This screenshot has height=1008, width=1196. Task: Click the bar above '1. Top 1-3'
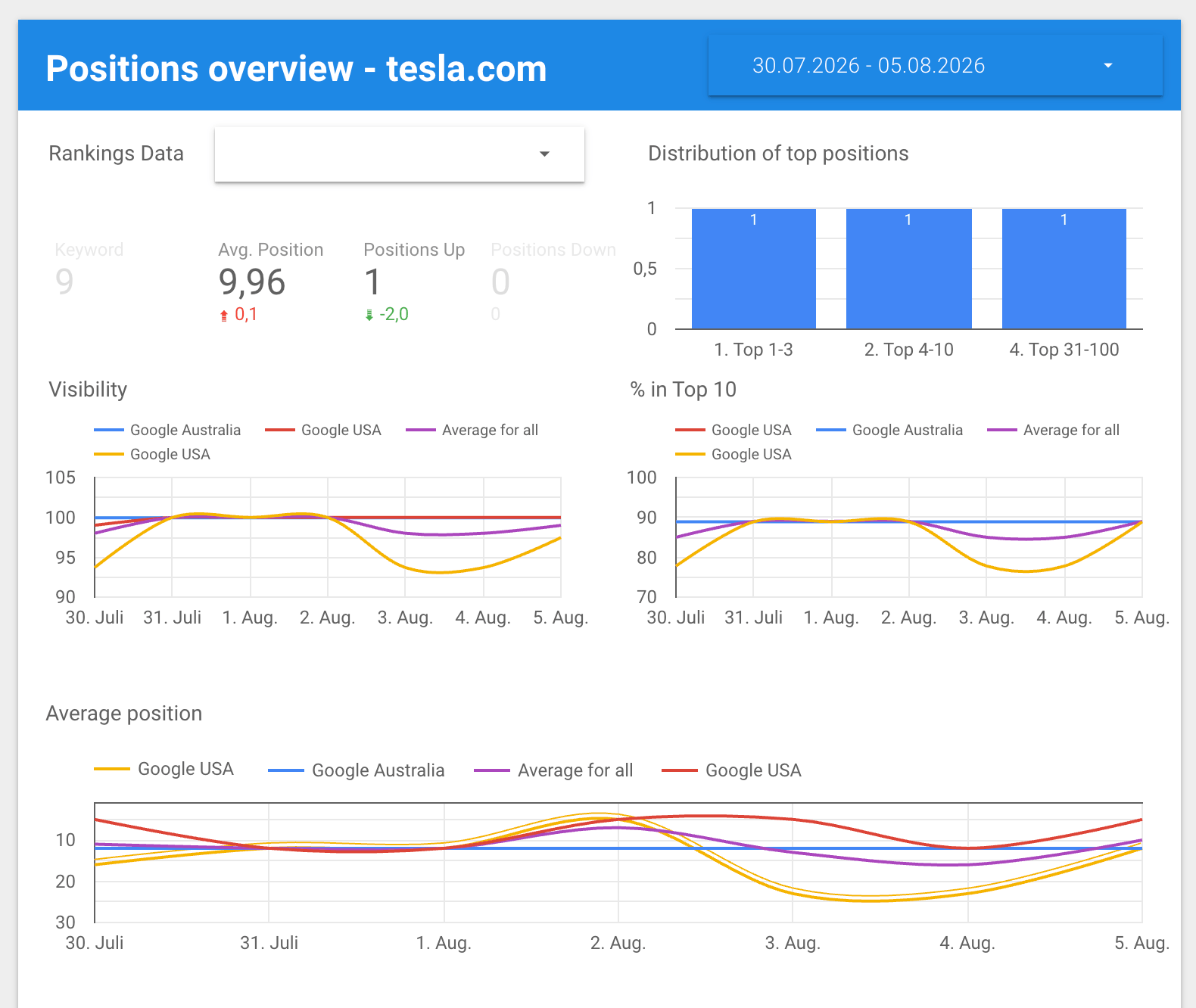point(754,269)
